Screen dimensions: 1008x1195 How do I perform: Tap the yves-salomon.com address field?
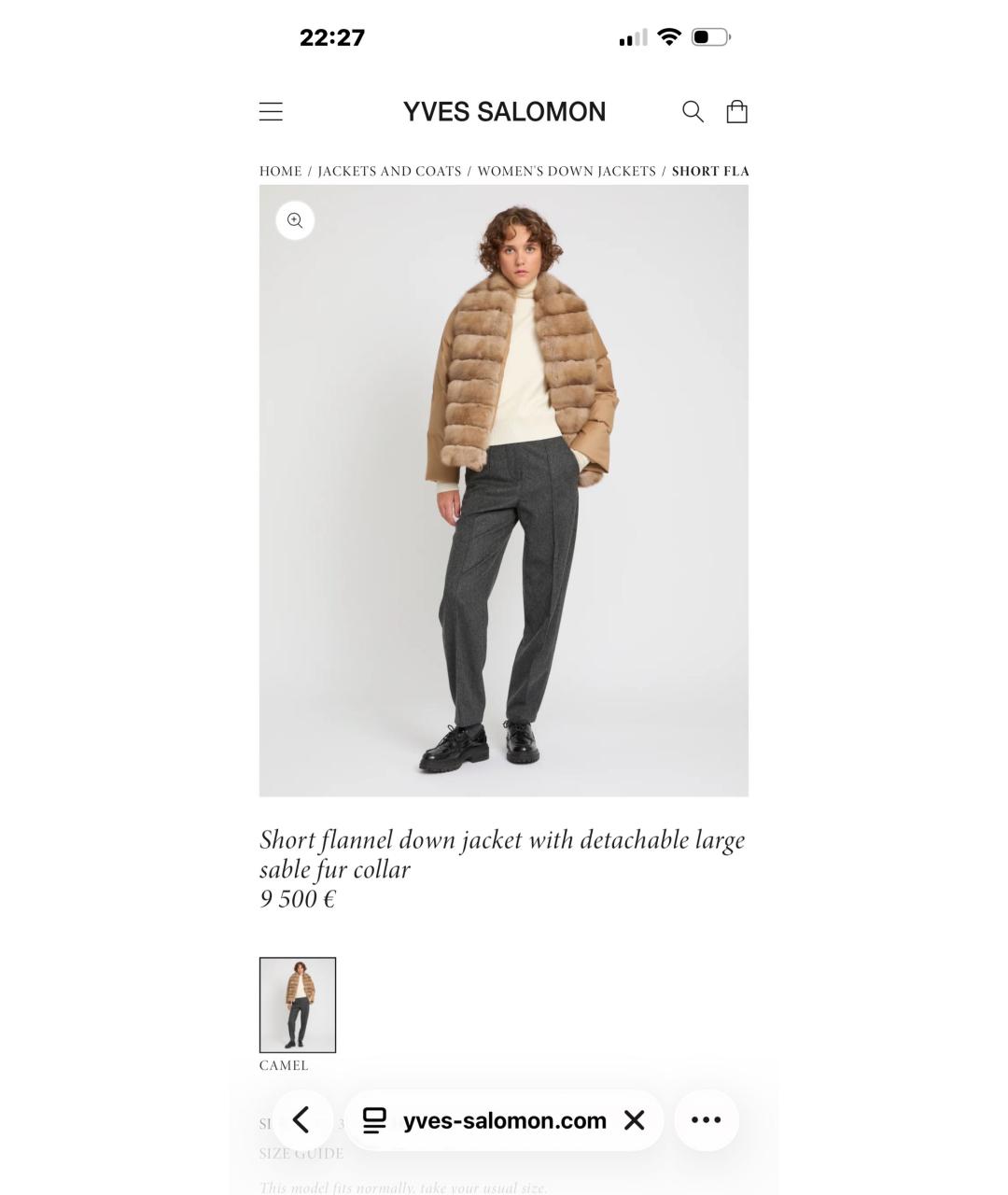point(504,1120)
